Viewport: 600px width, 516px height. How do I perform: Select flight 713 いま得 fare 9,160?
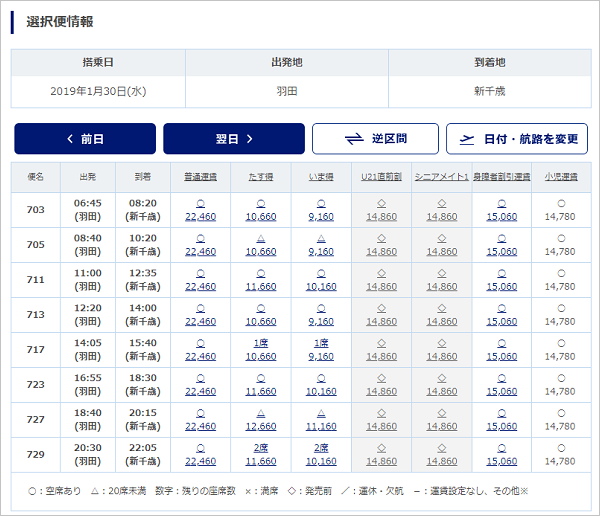(x=321, y=321)
